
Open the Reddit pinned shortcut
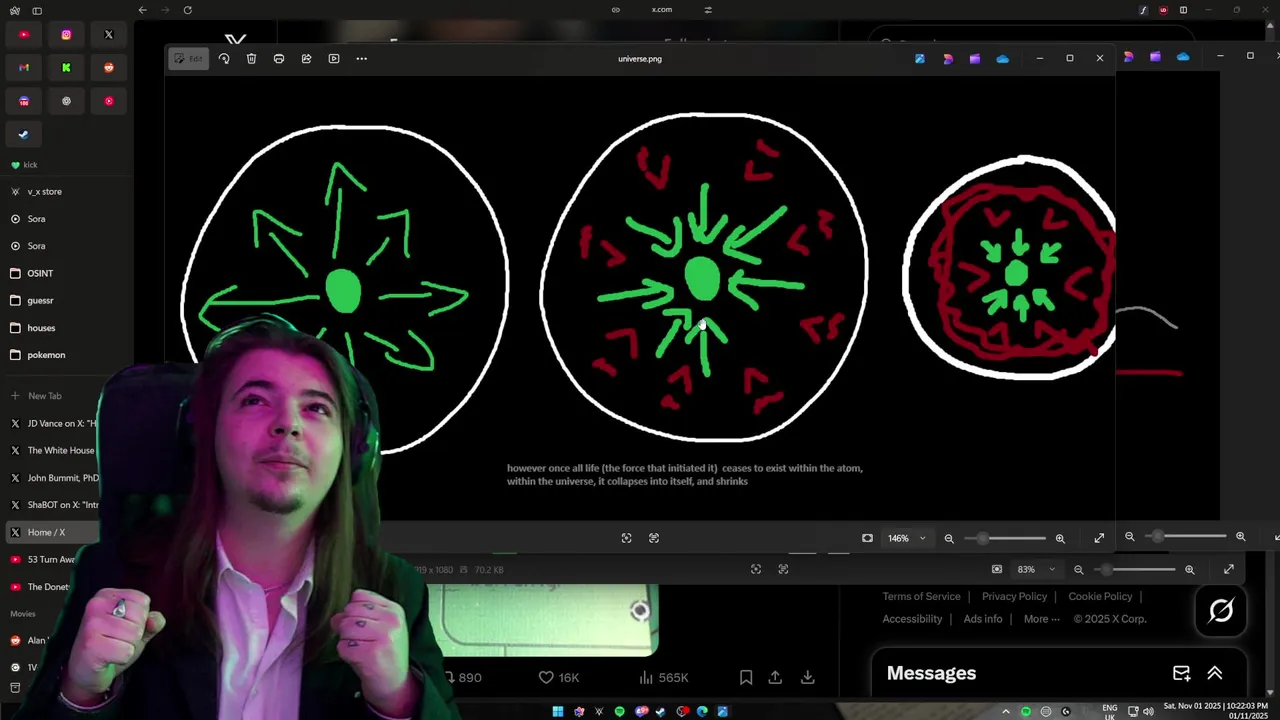(x=109, y=68)
